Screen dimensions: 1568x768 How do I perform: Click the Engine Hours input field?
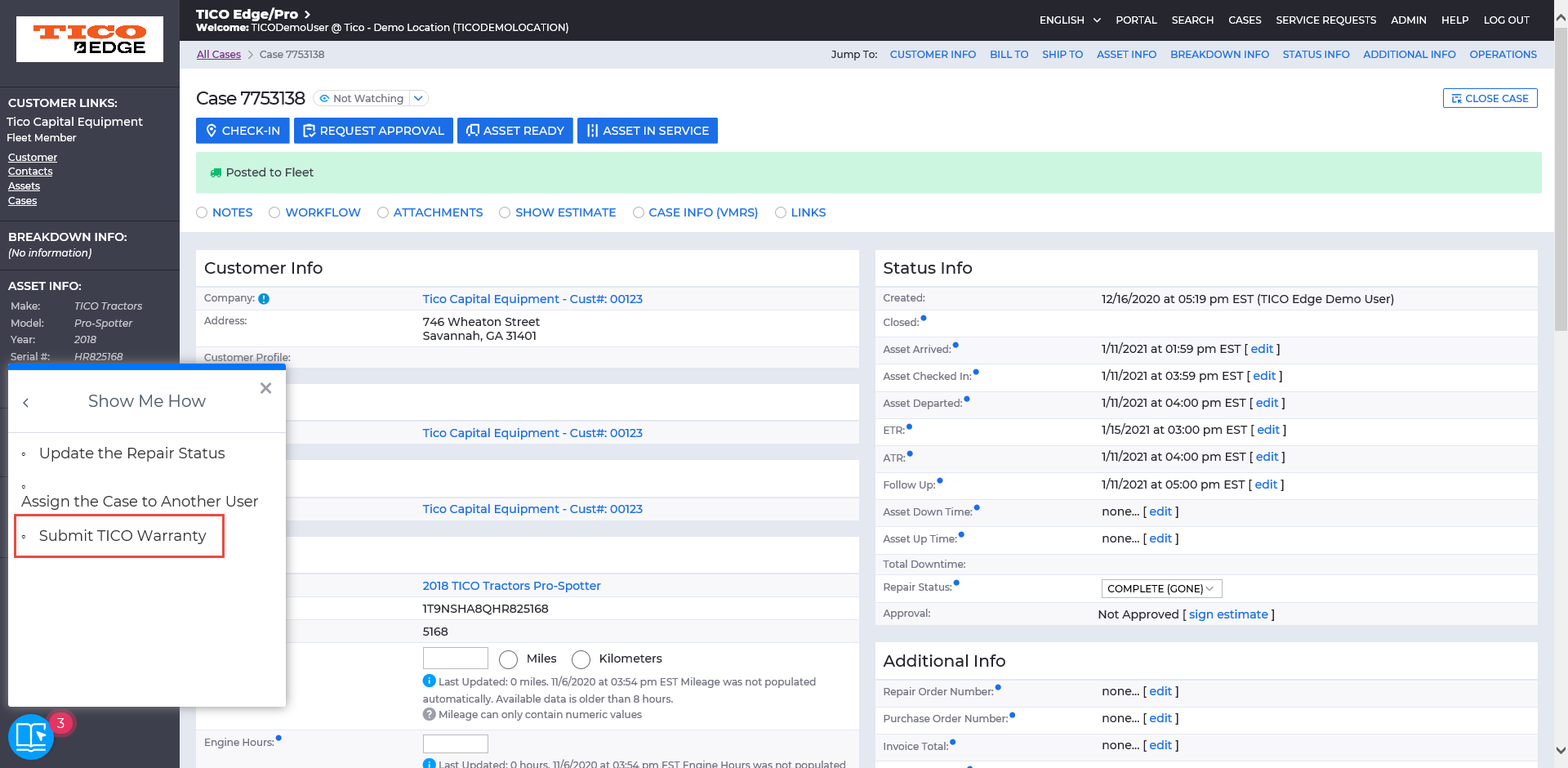[x=455, y=743]
